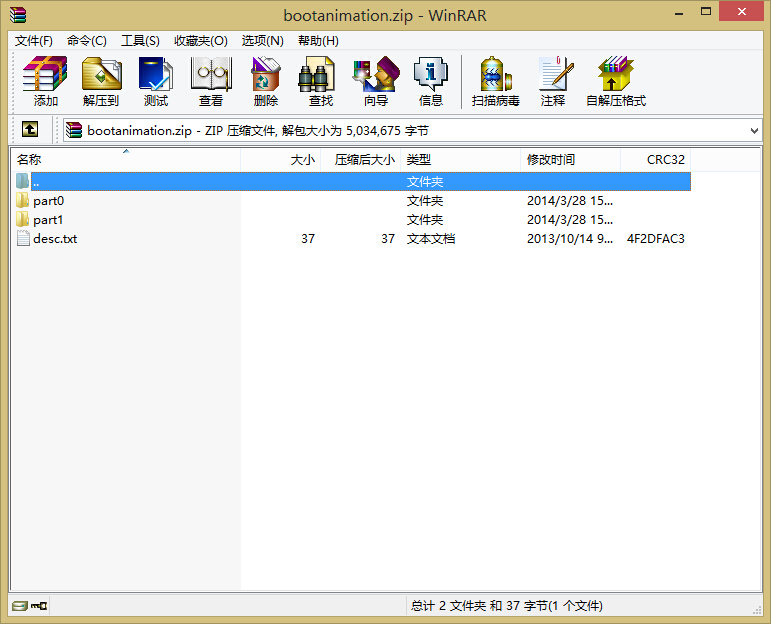Sort by Name (名称) column header
The height and width of the screenshot is (624, 771).
[x=126, y=159]
